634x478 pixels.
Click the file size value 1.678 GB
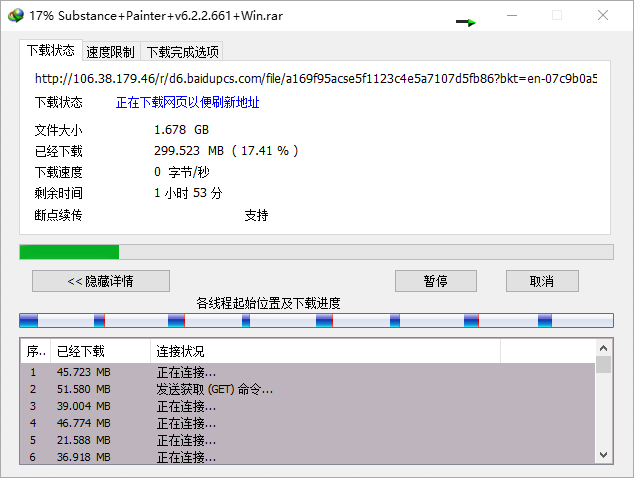pyautogui.click(x=182, y=130)
